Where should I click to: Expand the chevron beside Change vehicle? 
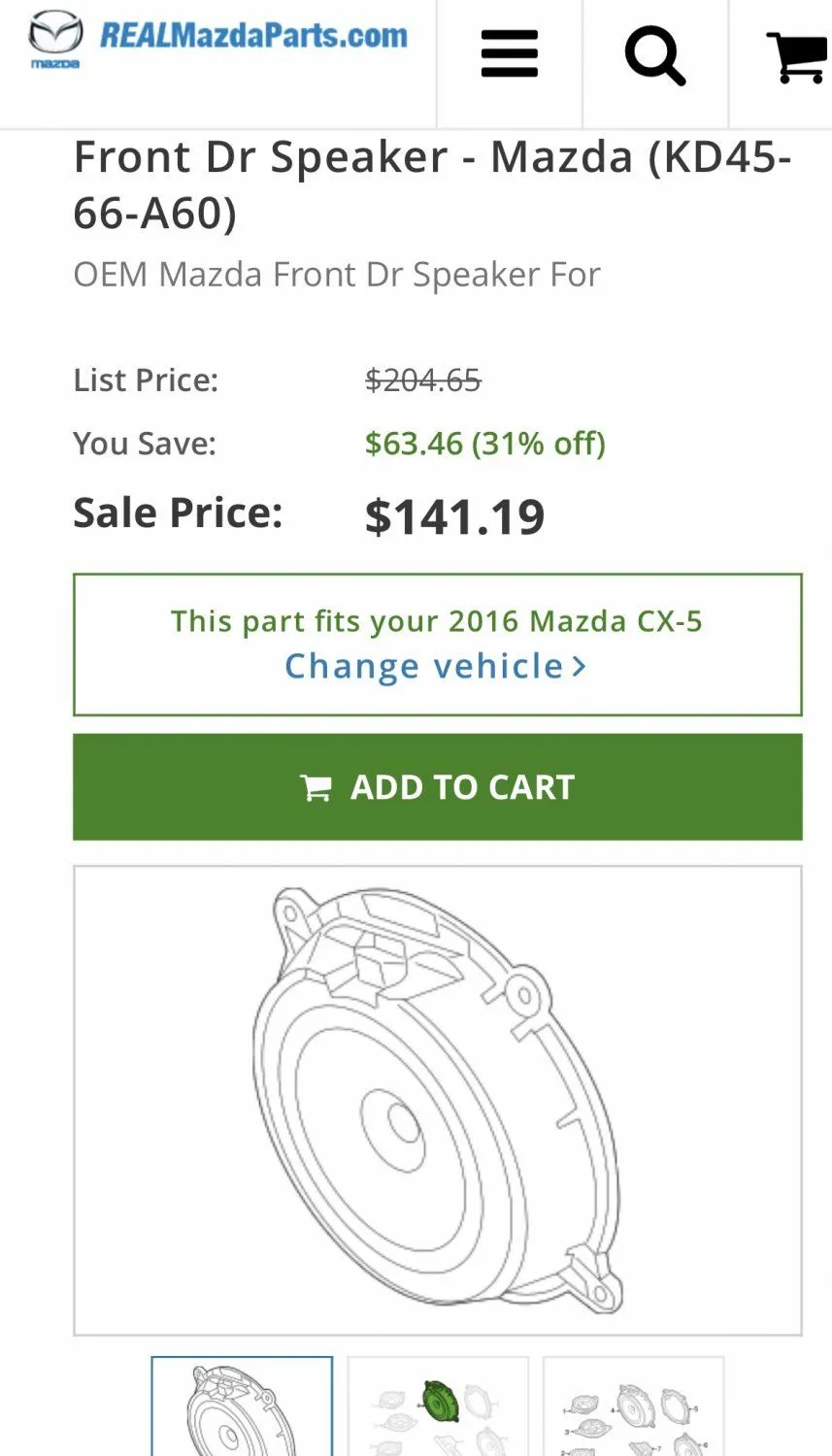pos(579,667)
